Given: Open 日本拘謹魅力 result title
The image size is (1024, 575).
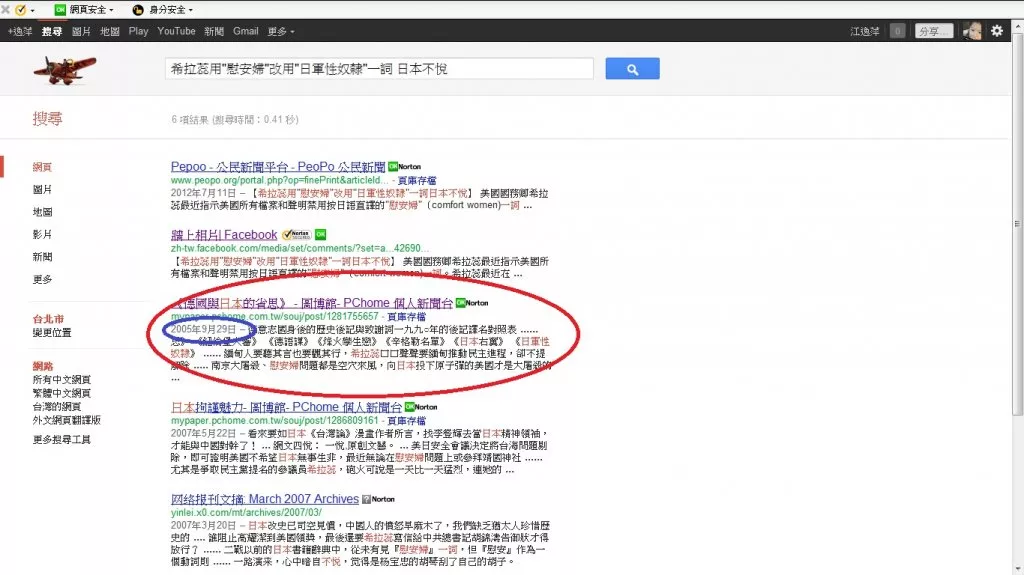Looking at the screenshot, I should point(287,407).
